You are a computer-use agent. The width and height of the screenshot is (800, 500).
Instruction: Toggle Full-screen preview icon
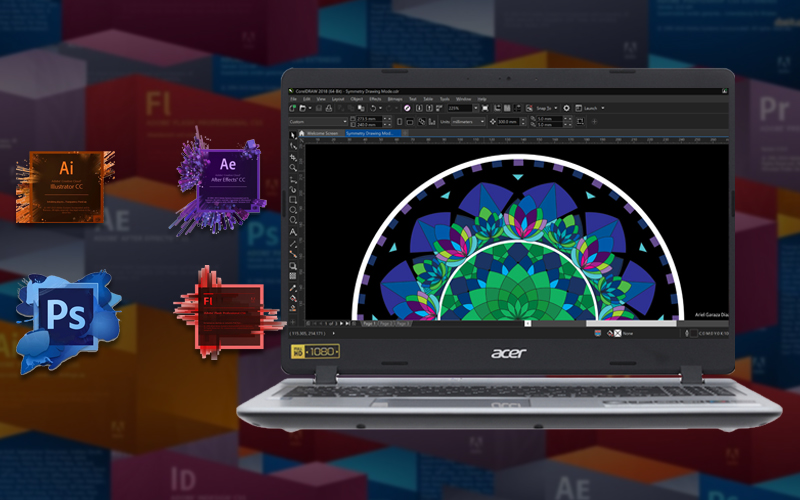(485, 108)
